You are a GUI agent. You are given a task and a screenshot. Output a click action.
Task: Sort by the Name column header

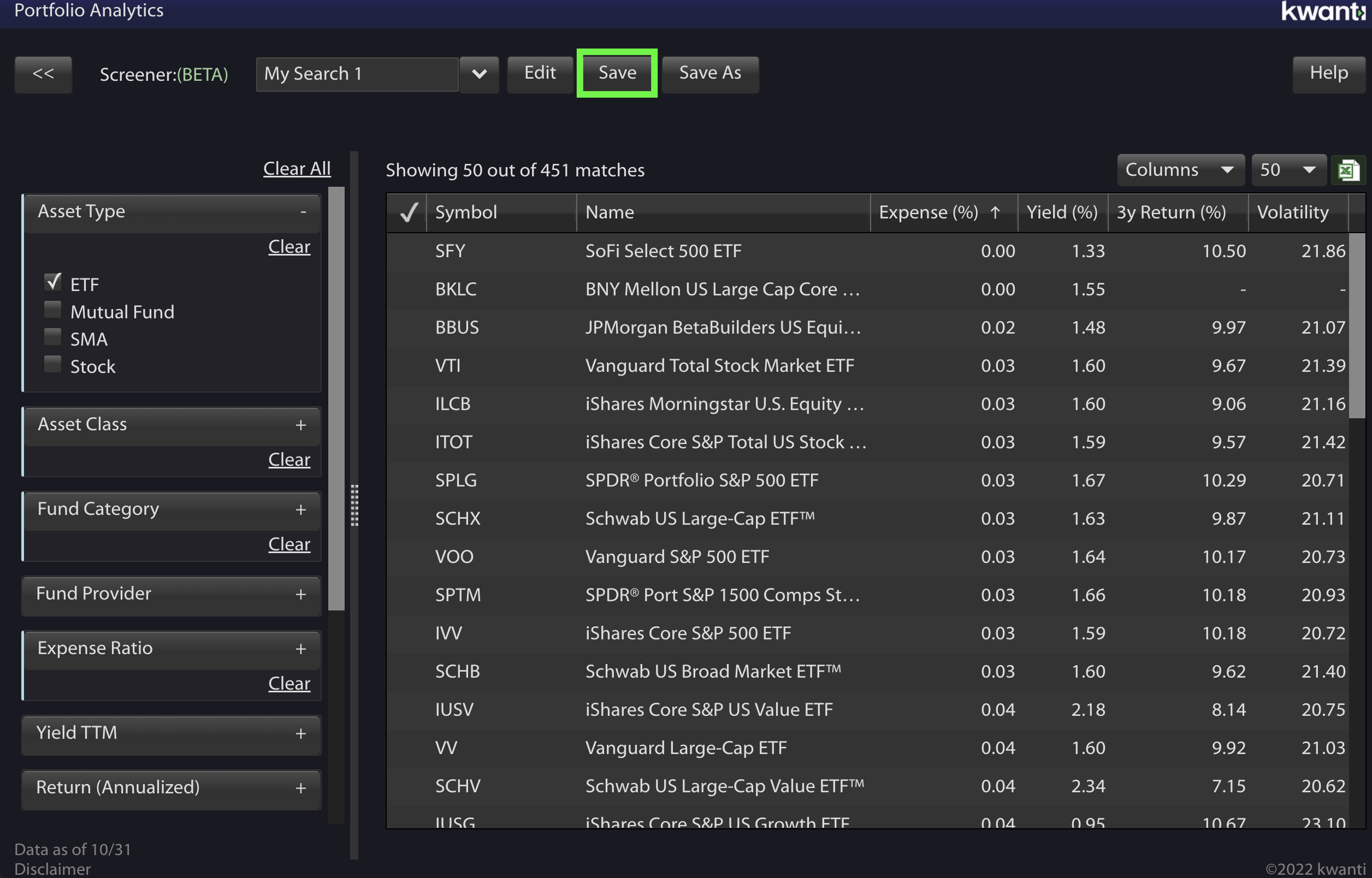coord(724,212)
